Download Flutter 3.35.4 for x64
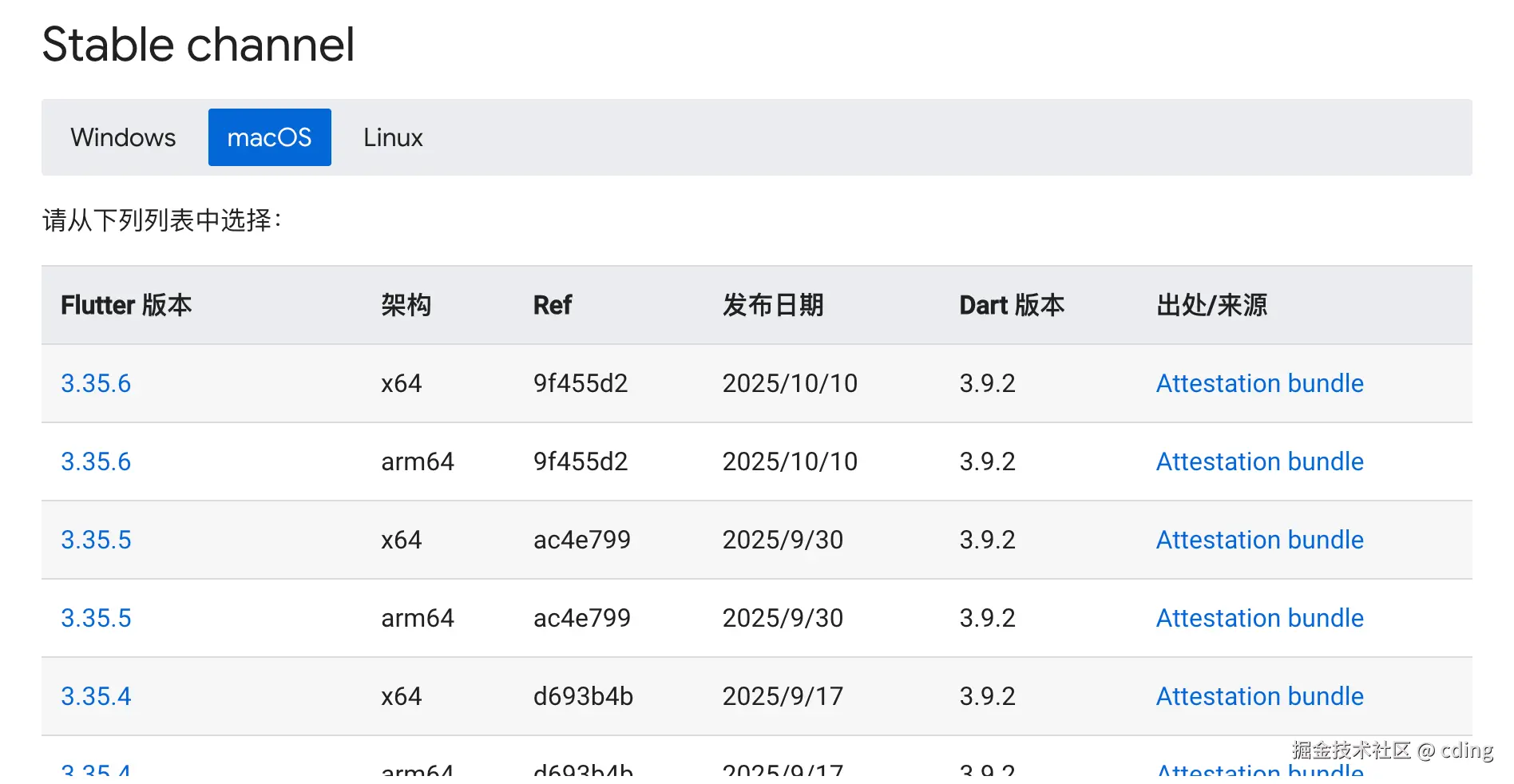 [x=96, y=696]
